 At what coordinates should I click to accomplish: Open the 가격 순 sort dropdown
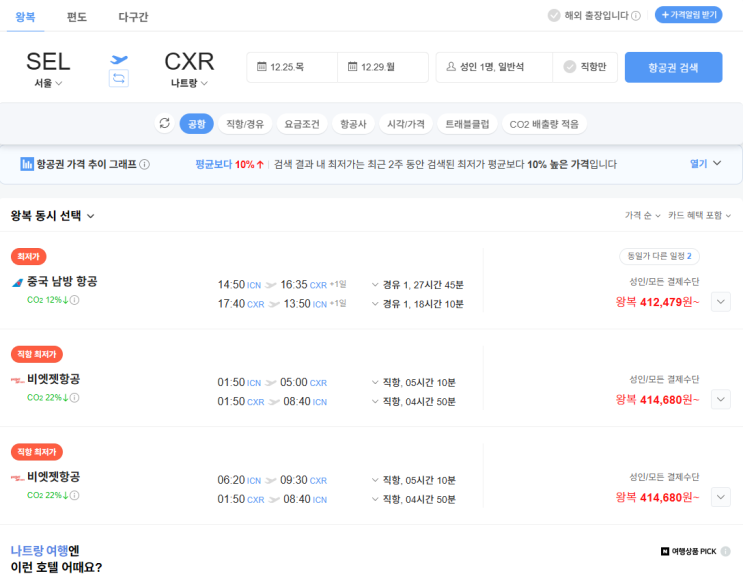coord(642,216)
